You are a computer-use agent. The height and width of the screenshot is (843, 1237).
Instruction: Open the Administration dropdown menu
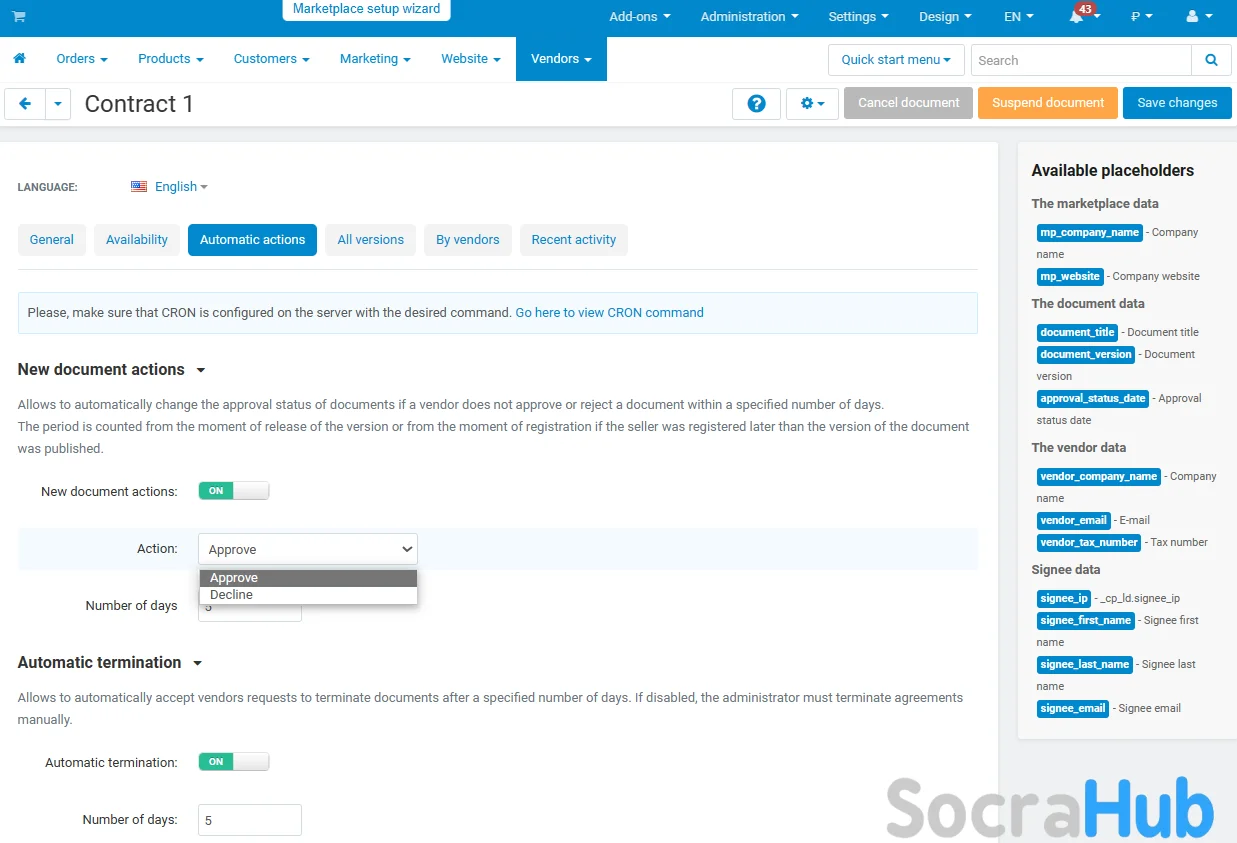(x=750, y=17)
